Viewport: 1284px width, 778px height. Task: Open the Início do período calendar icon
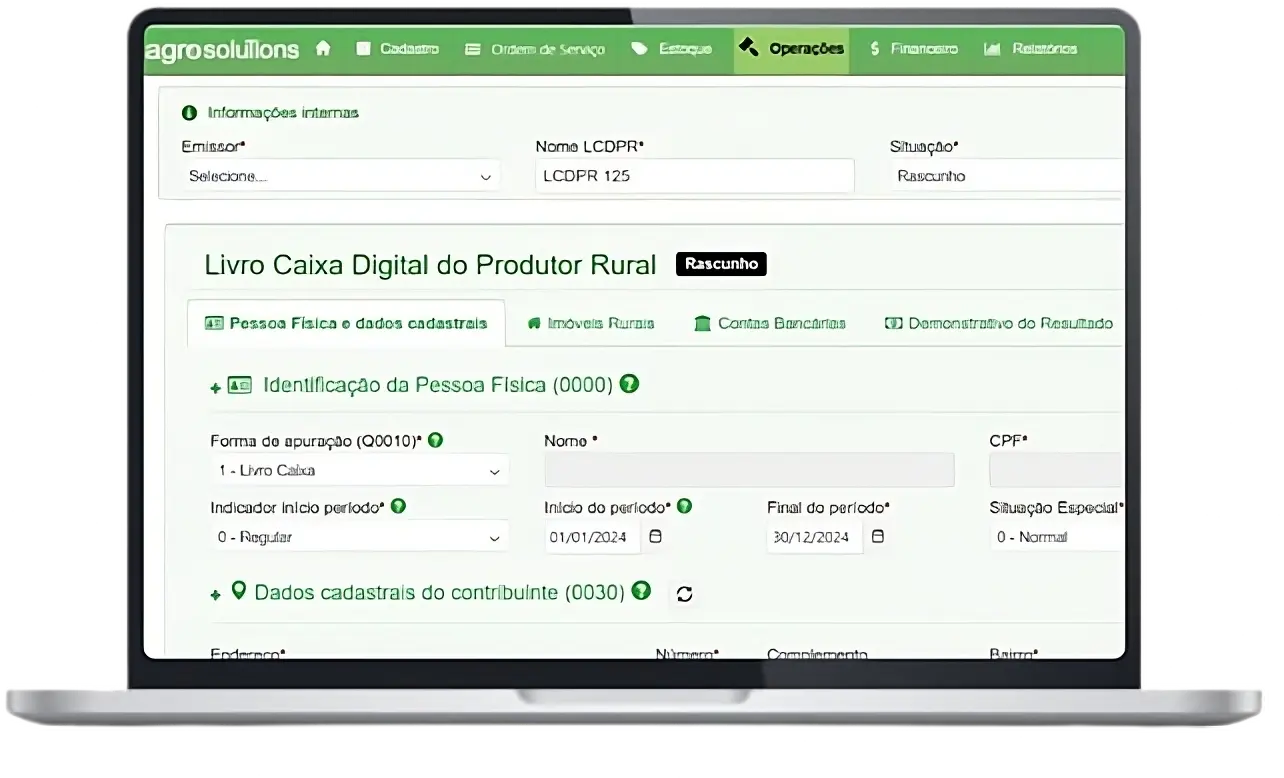(x=655, y=536)
